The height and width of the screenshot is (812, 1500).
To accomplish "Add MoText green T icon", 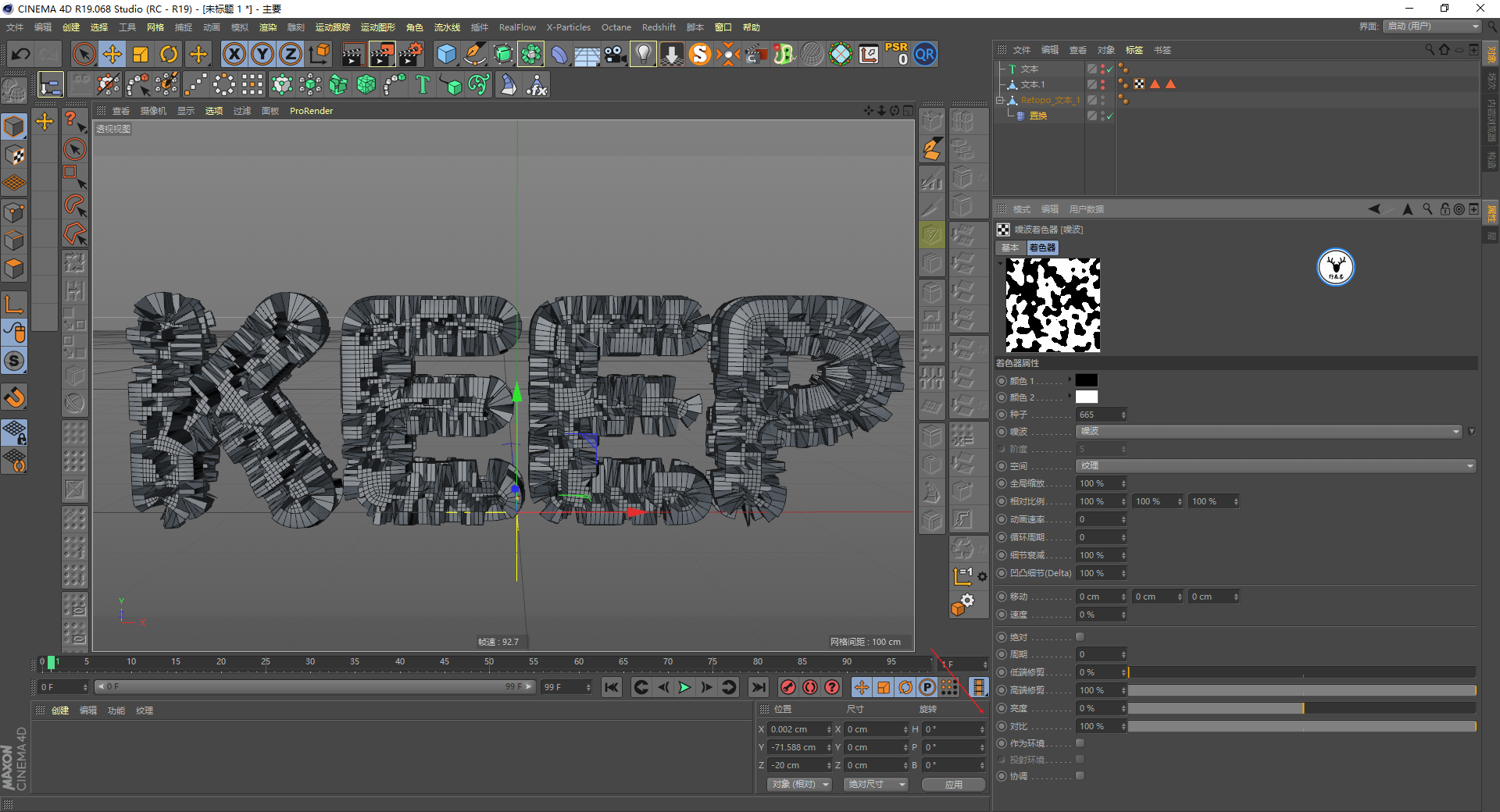I will (423, 84).
